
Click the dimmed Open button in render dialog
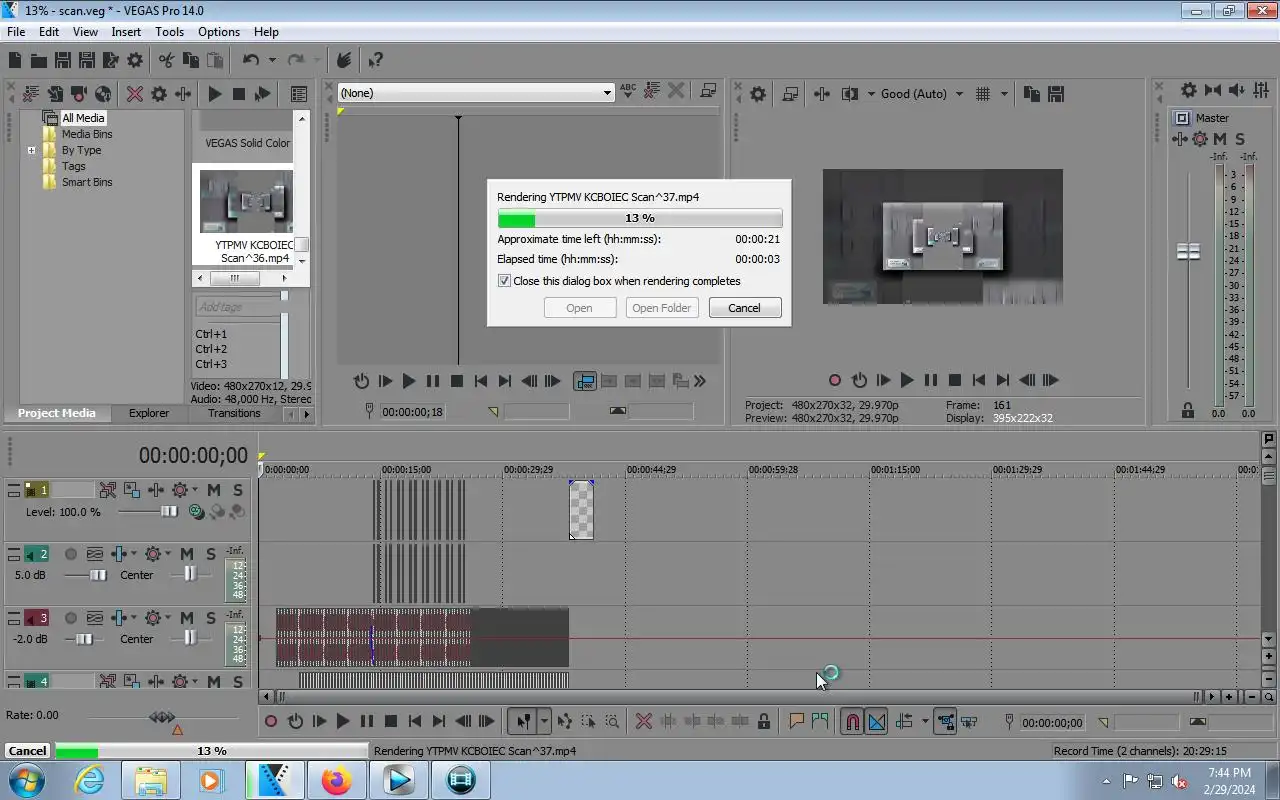tap(579, 308)
